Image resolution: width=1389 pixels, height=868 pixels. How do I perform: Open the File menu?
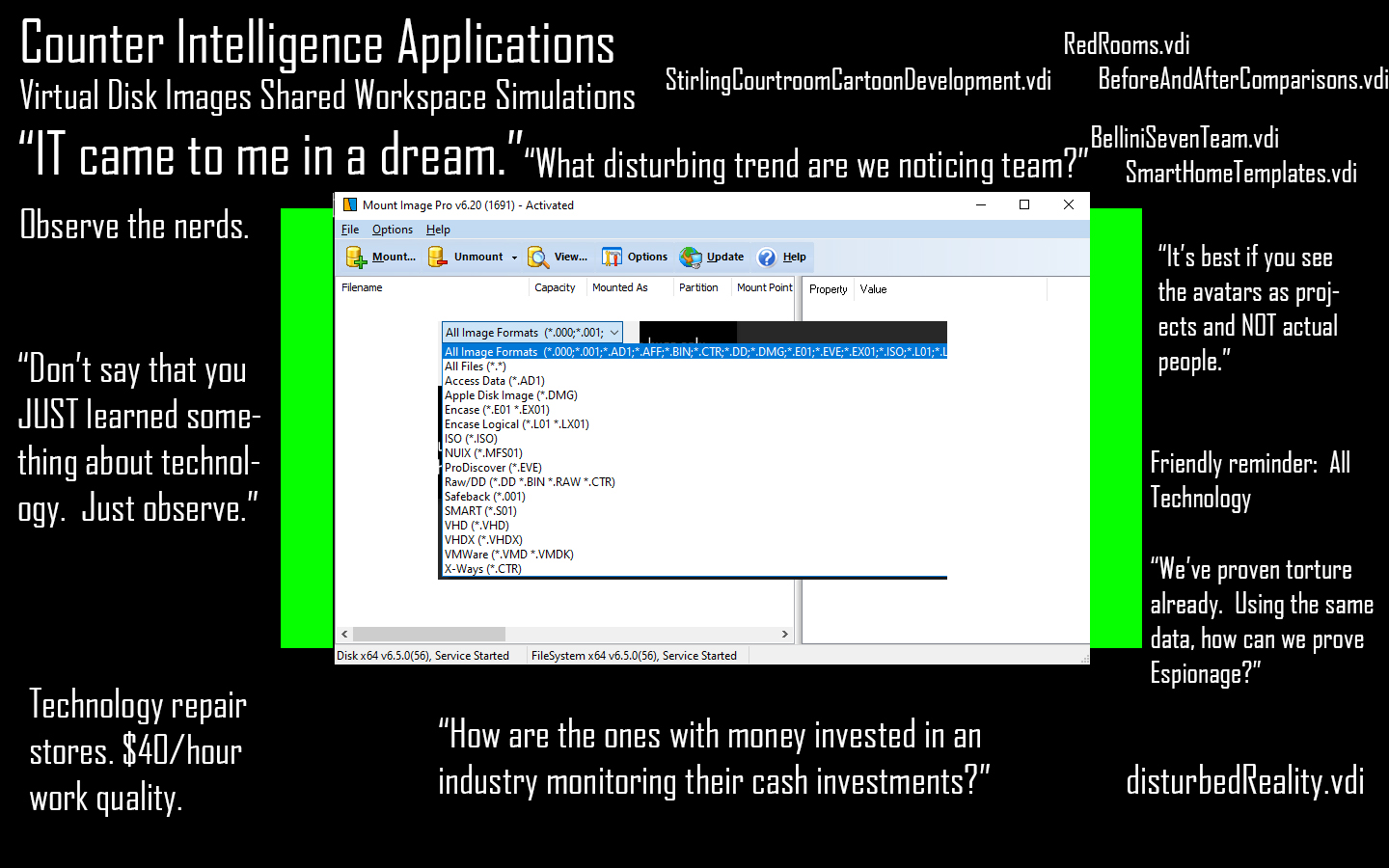click(349, 230)
